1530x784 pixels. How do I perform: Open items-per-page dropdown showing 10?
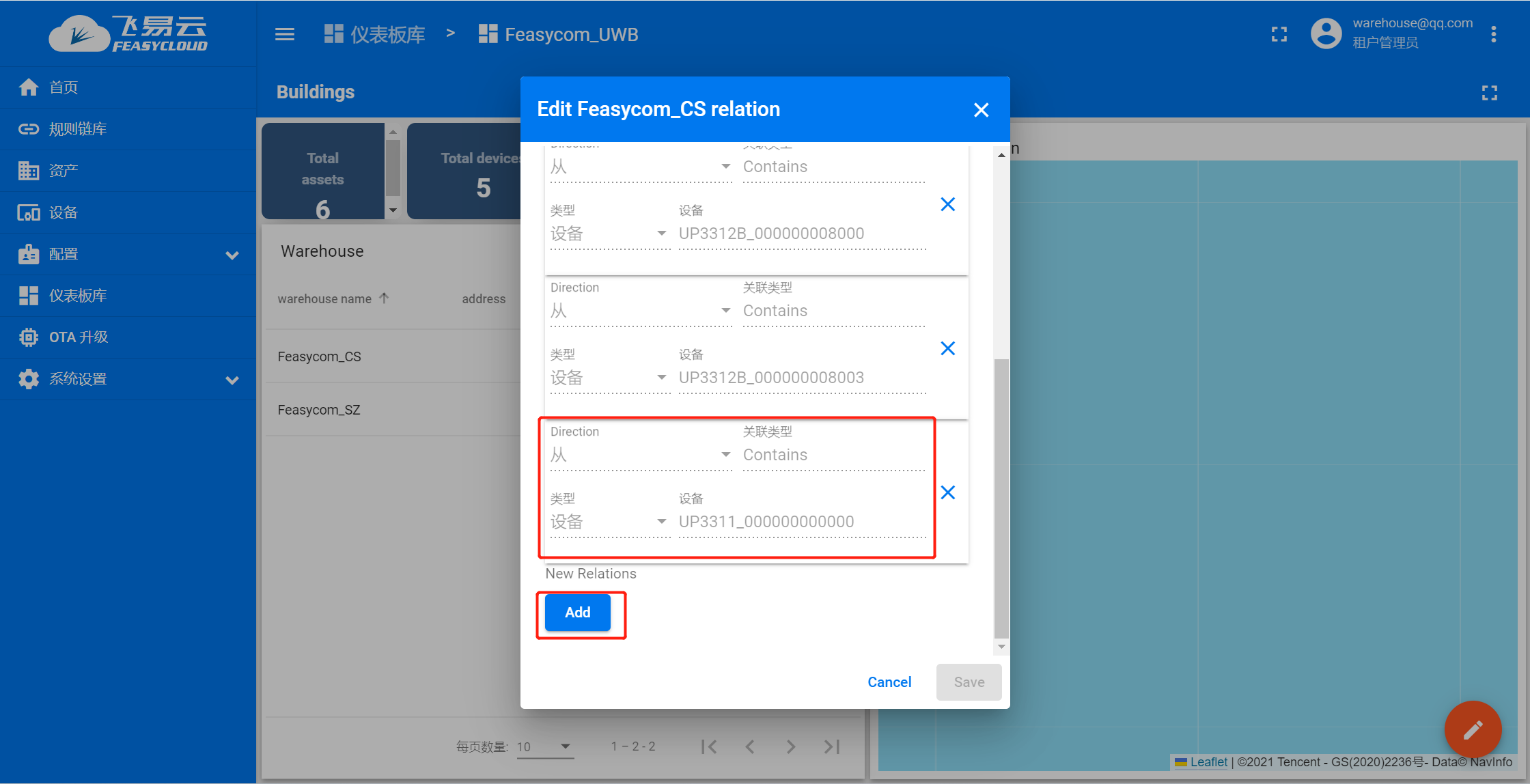[544, 746]
